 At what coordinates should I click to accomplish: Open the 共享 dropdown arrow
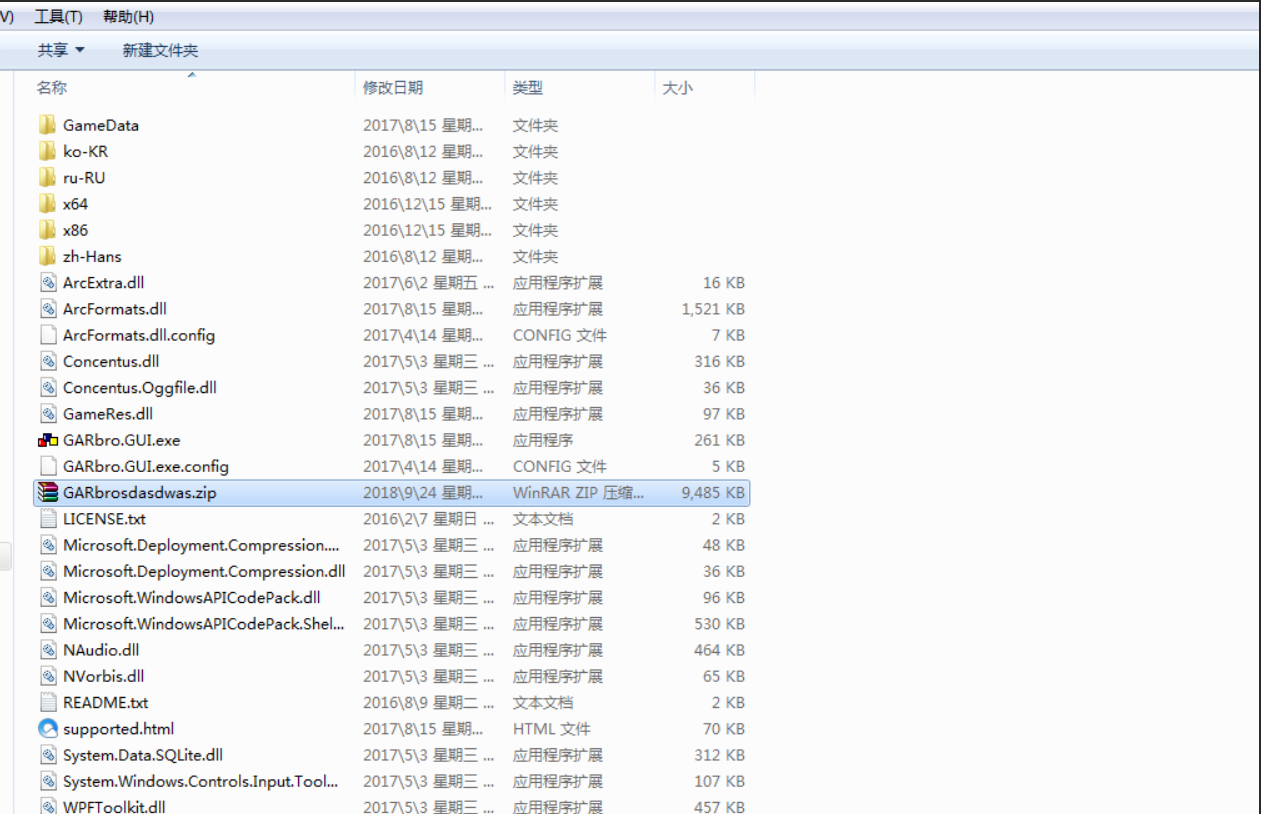click(x=79, y=49)
